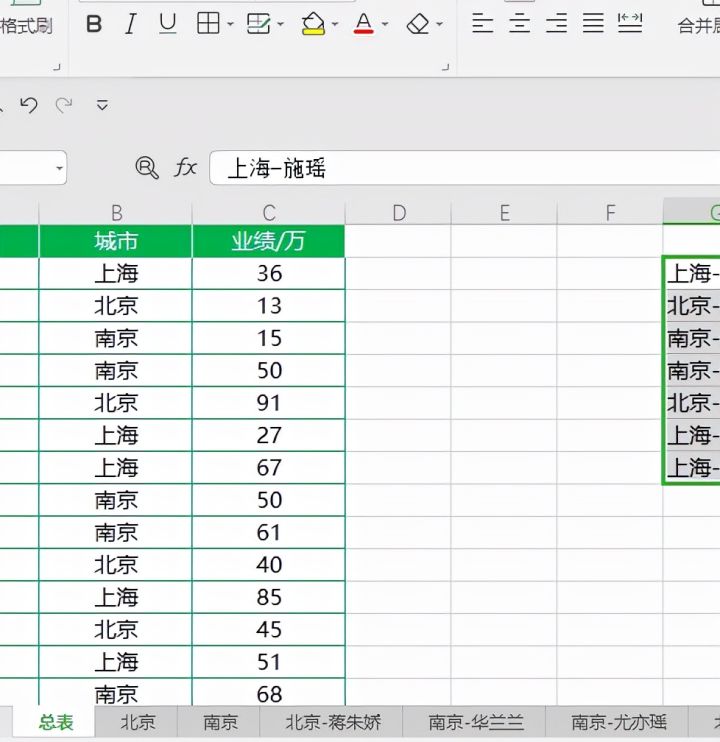Screen dimensions: 720x742
Task: Apply yellow fill color
Action: [x=313, y=23]
